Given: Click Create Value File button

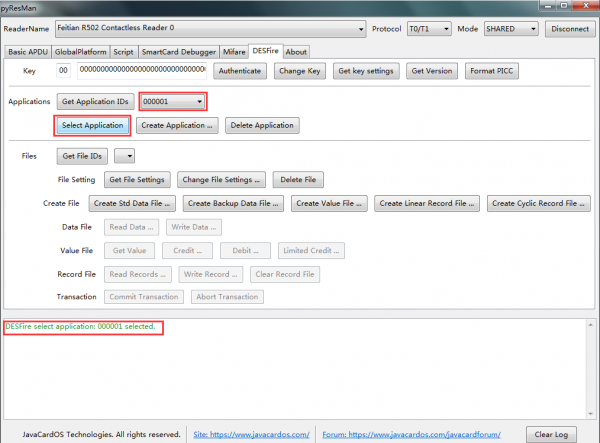Looking at the screenshot, I should pos(329,204).
